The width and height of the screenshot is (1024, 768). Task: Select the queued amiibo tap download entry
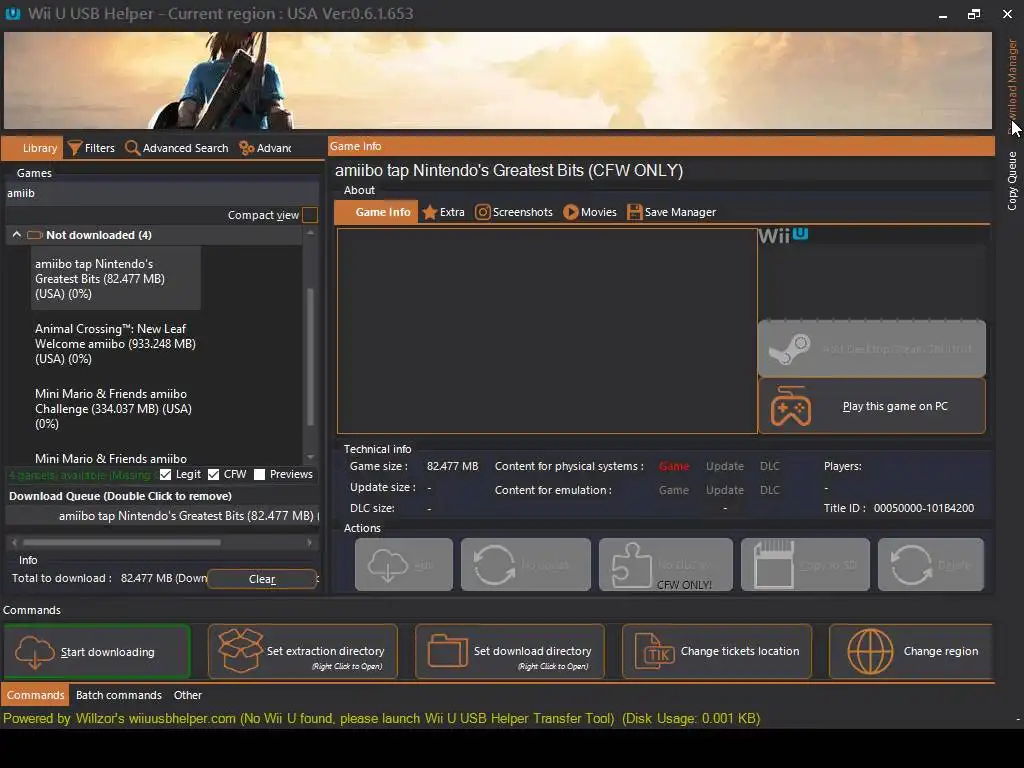(x=162, y=516)
